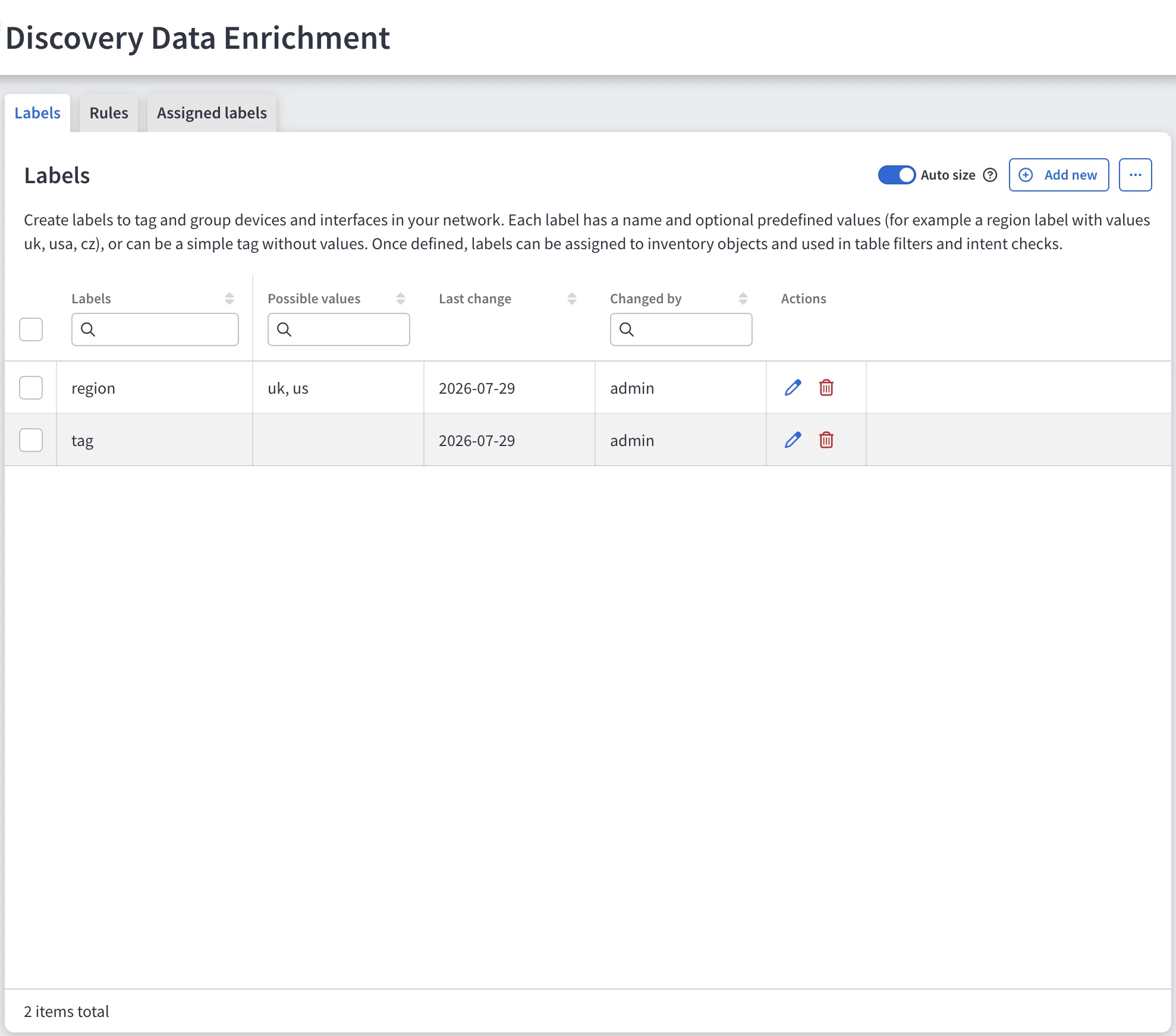
Task: Open the three-dots more options menu
Action: pyautogui.click(x=1135, y=175)
